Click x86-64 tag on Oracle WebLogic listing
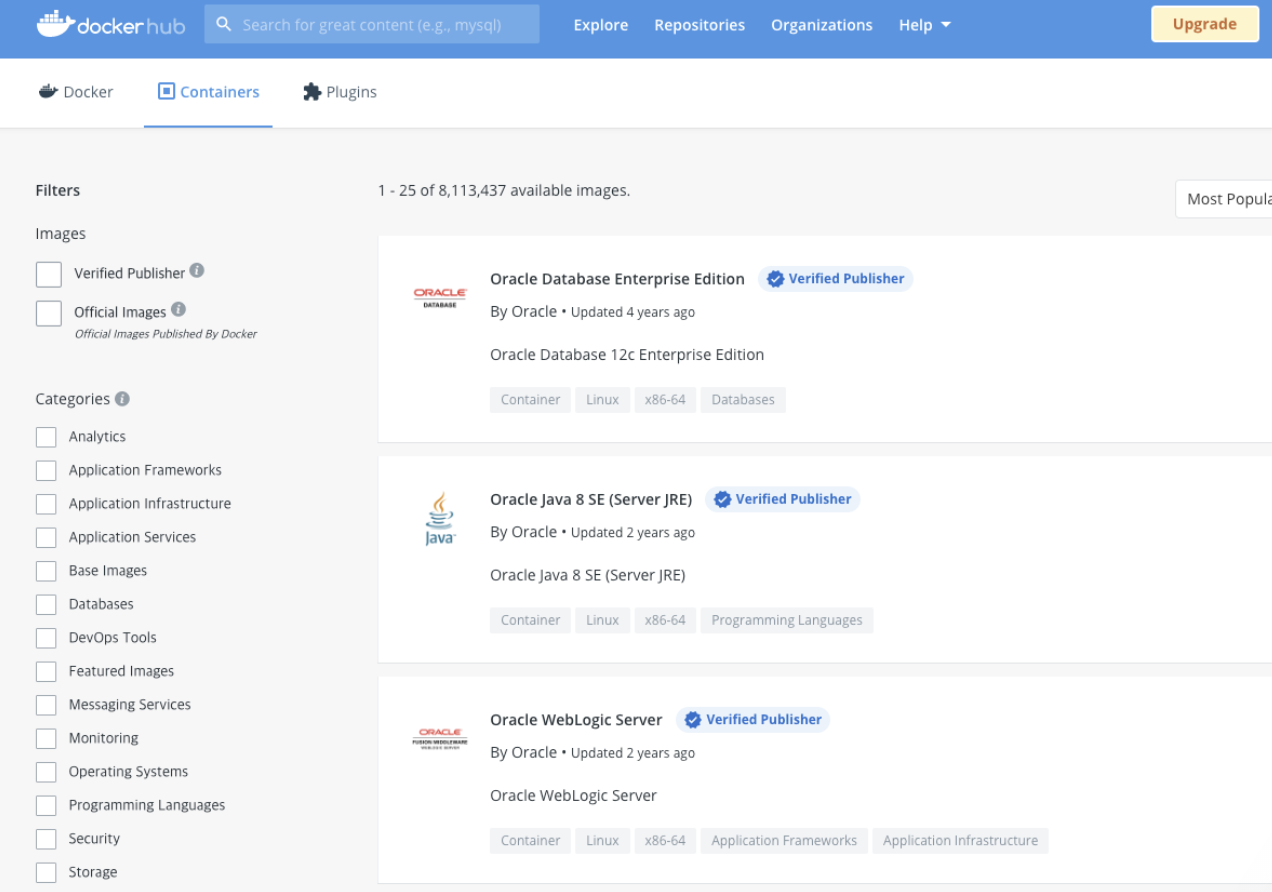Viewport: 1272px width, 892px height. point(665,841)
